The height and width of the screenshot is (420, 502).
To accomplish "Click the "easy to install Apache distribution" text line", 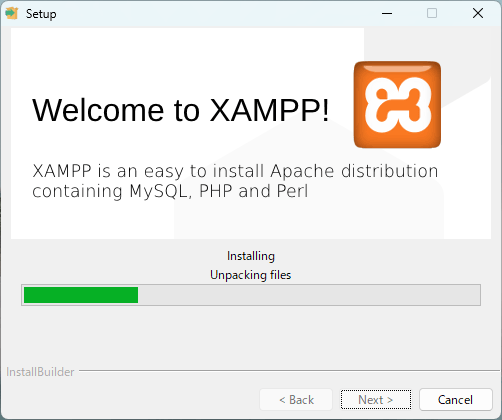I will [291, 171].
